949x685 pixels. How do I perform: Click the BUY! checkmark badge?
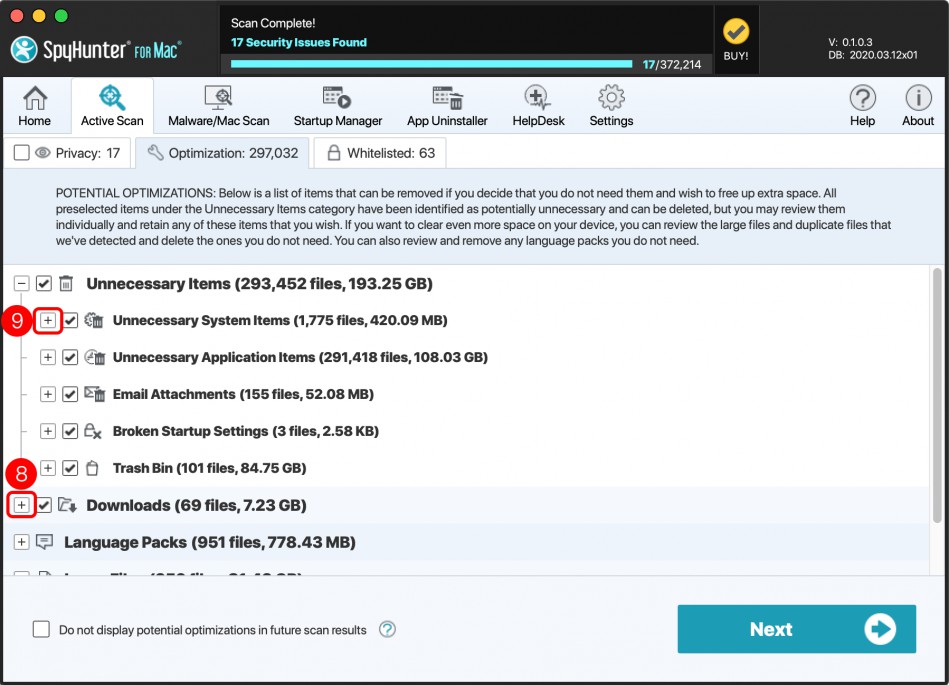736,39
